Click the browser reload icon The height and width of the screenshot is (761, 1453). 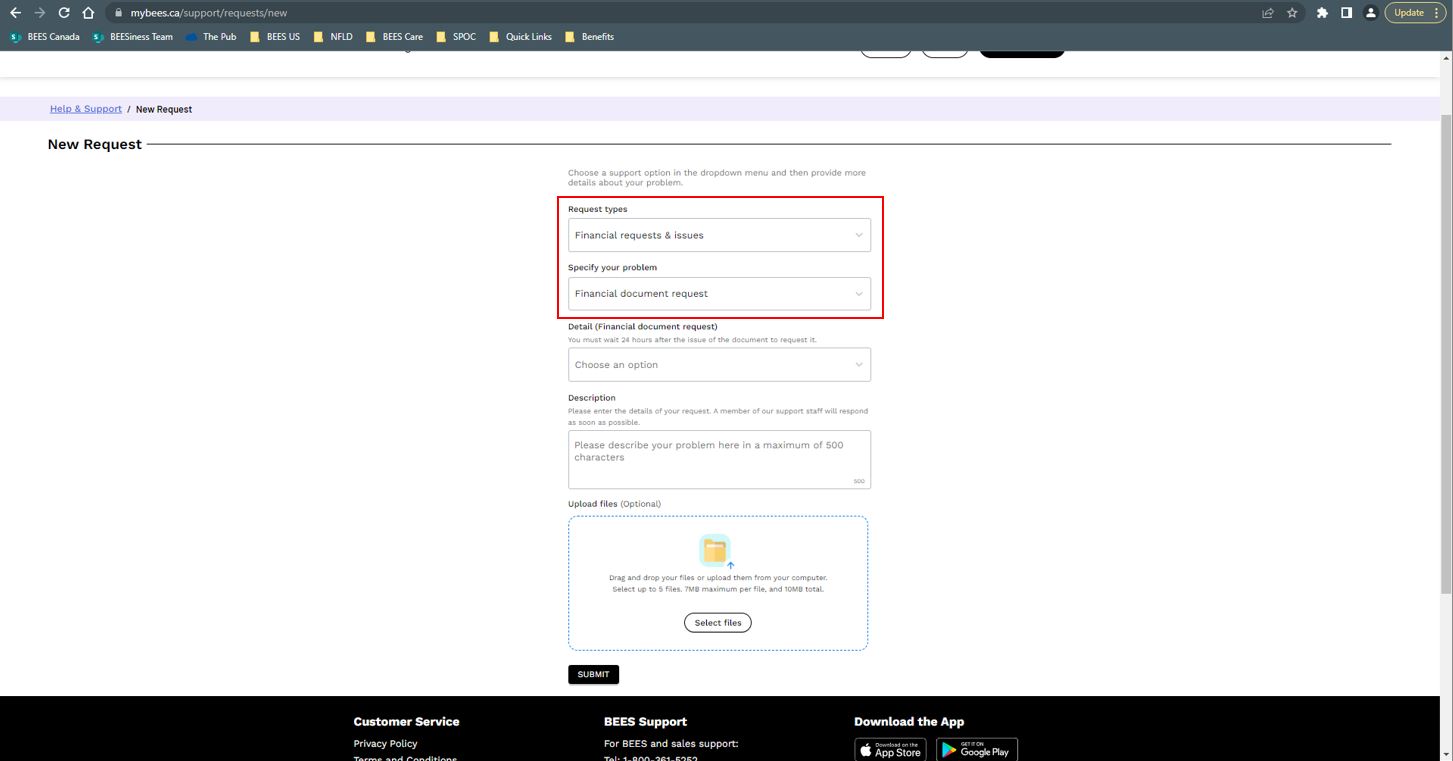point(64,13)
